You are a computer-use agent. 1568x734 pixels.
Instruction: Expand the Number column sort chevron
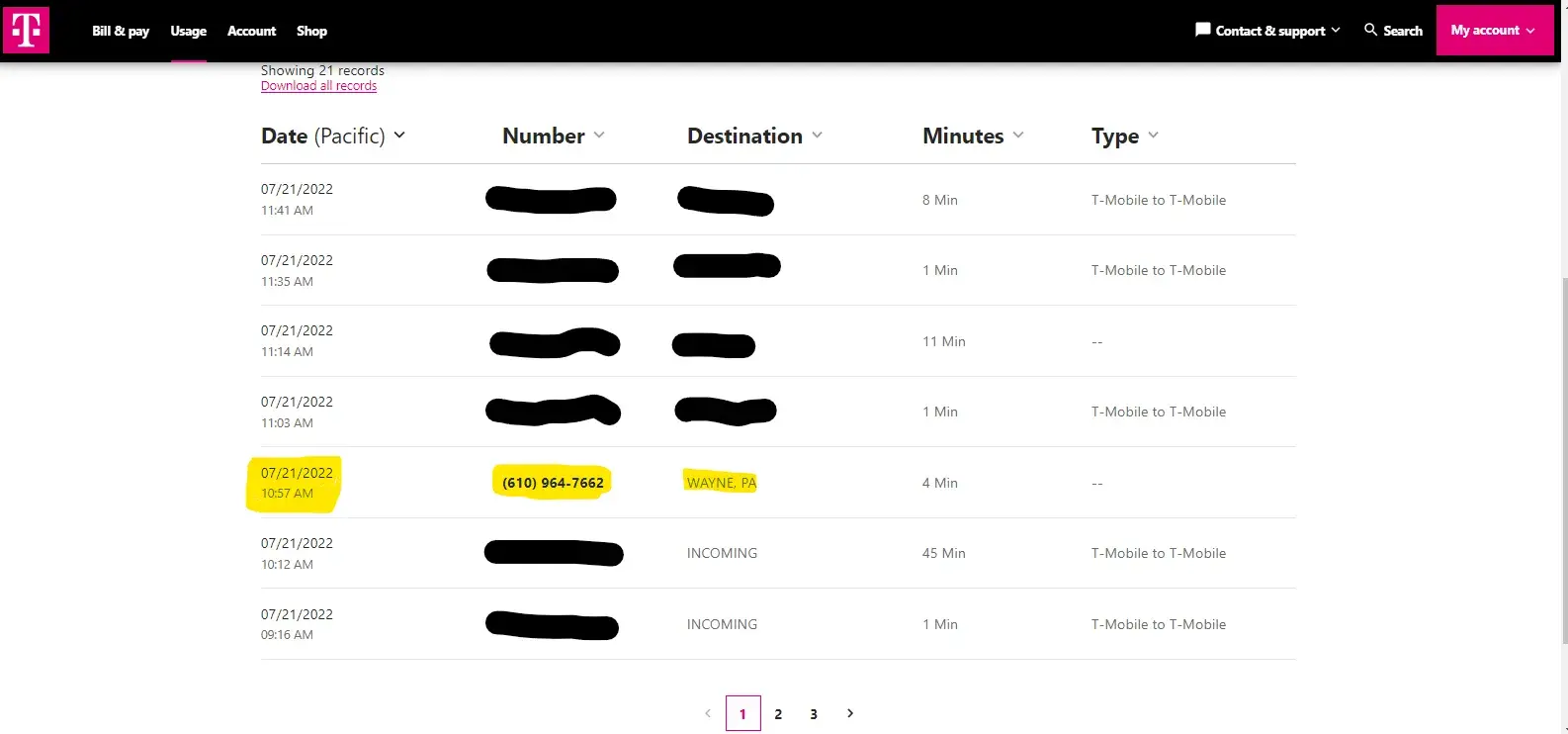tap(599, 136)
